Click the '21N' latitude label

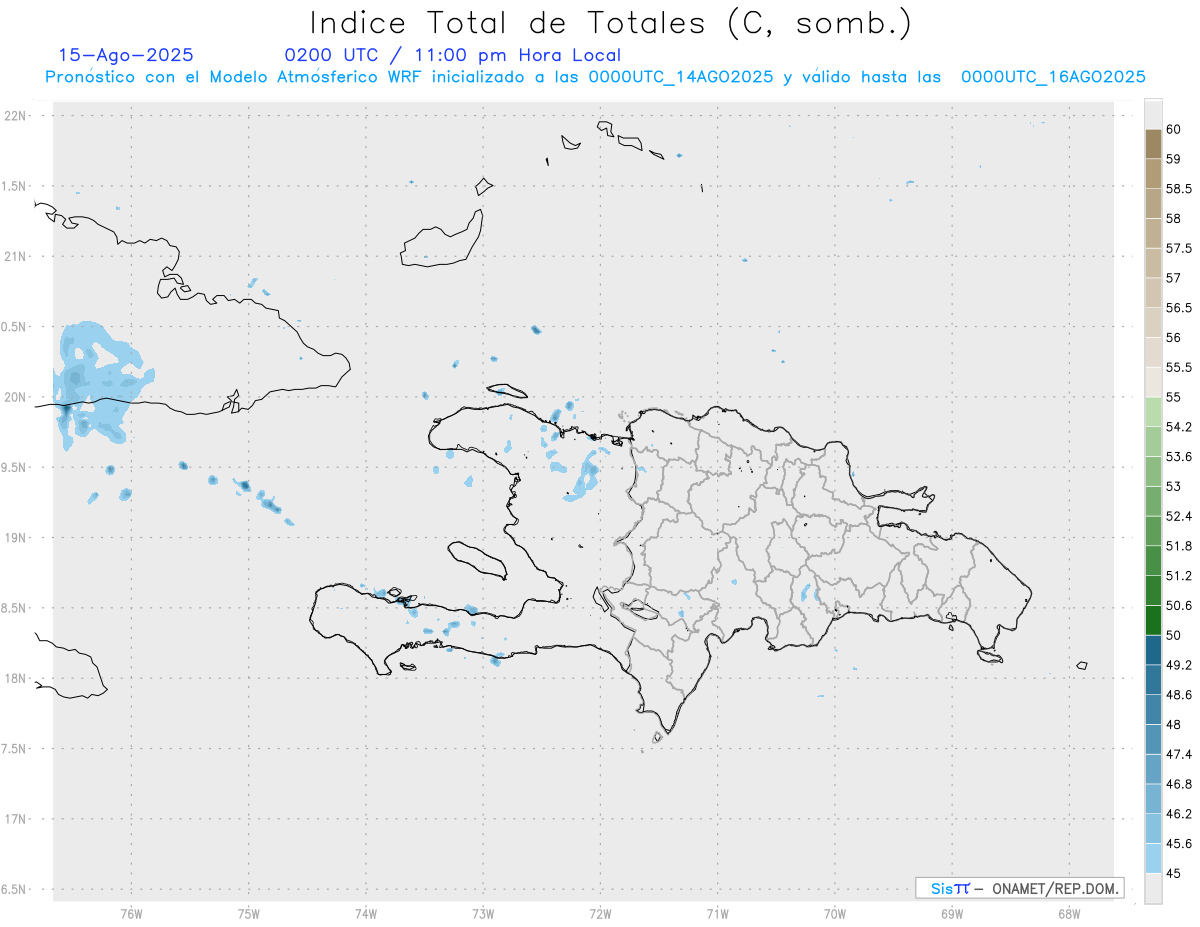click(15, 256)
